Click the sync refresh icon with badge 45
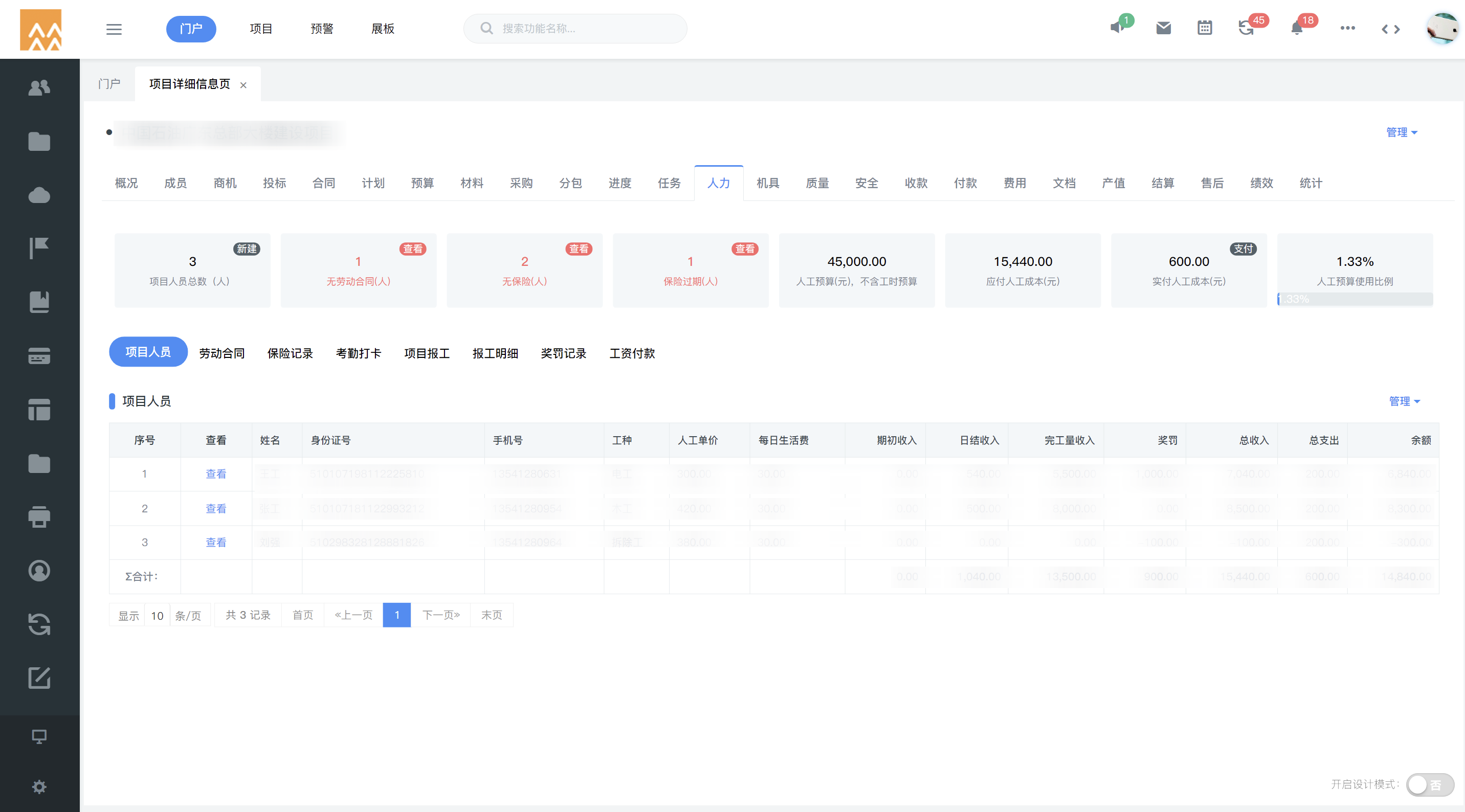Image resolution: width=1465 pixels, height=812 pixels. [x=1246, y=29]
